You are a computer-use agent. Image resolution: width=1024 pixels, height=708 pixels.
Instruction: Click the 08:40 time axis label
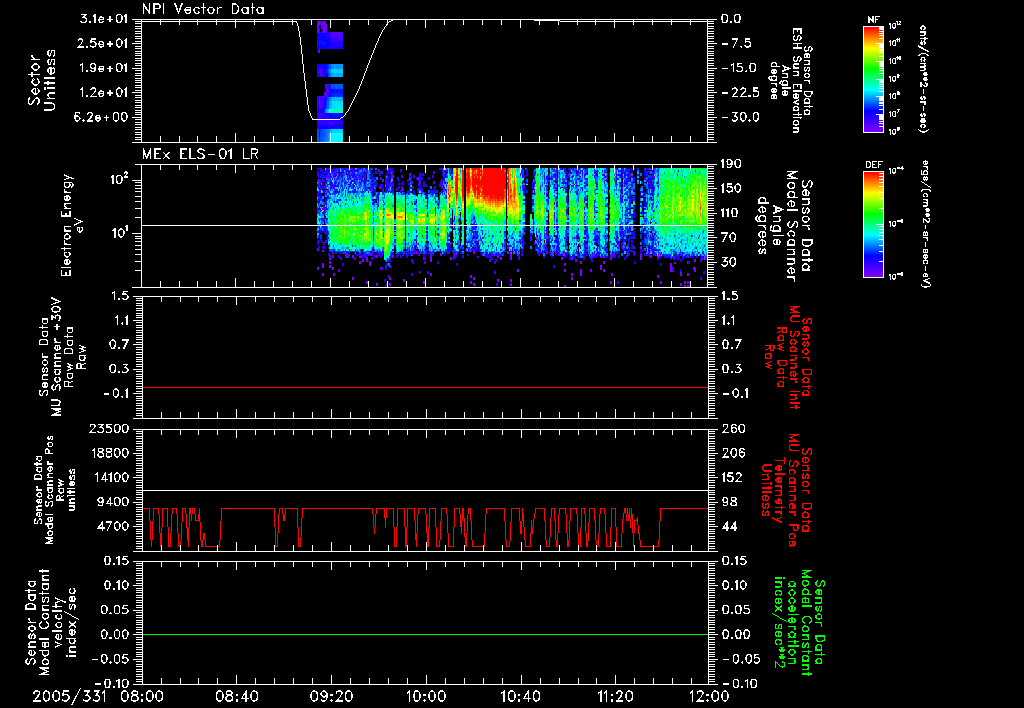pyautogui.click(x=237, y=696)
